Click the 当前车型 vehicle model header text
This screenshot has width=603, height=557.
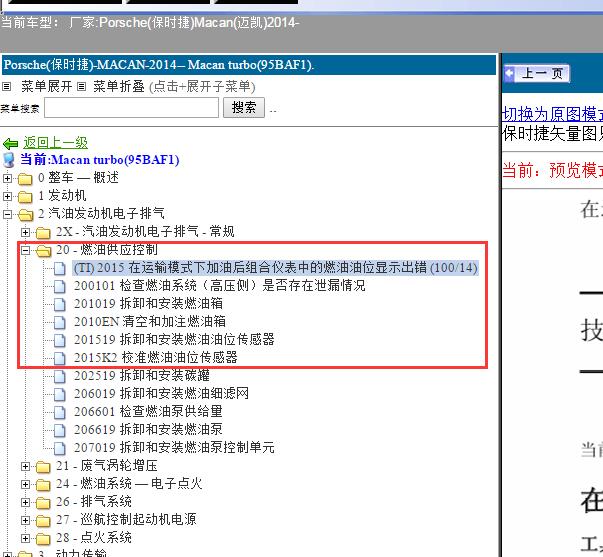pyautogui.click(x=150, y=23)
